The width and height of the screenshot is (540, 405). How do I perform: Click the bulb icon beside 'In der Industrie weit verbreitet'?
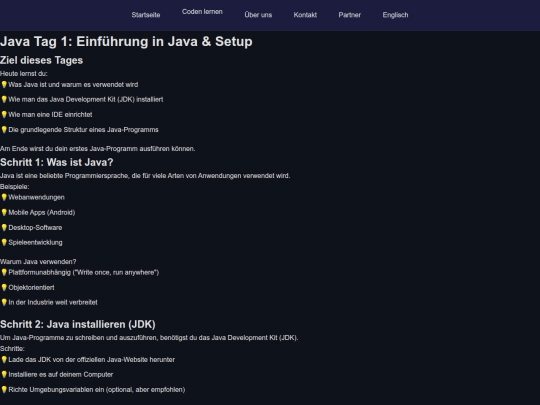pyautogui.click(x=4, y=302)
